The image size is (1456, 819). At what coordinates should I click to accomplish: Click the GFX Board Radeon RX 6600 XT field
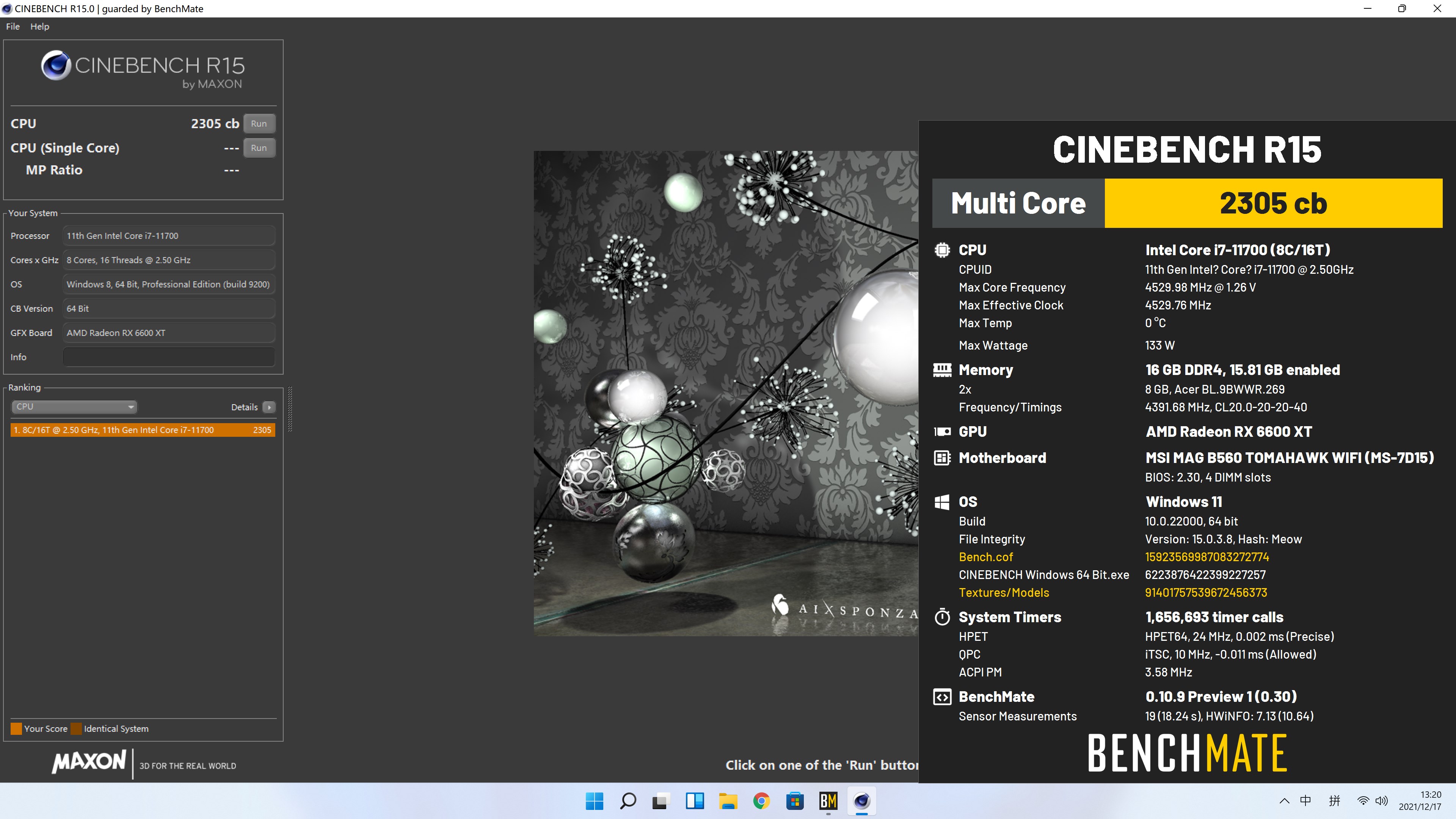pyautogui.click(x=169, y=333)
